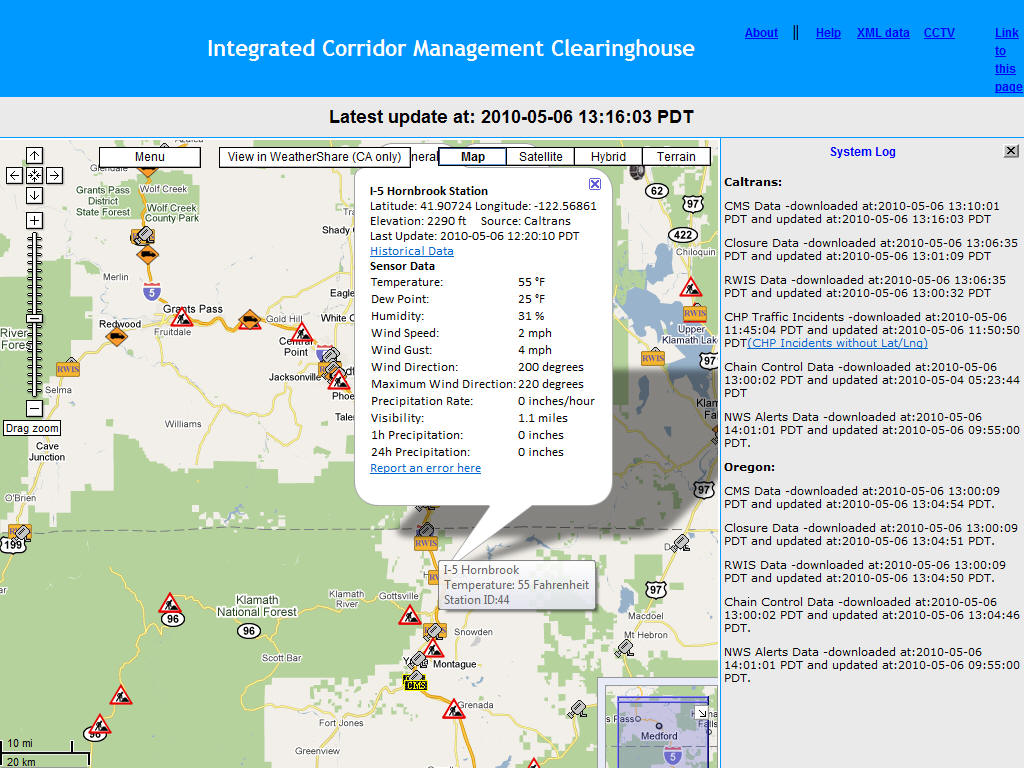Switch map to Satellite view
The image size is (1024, 768).
(x=541, y=157)
